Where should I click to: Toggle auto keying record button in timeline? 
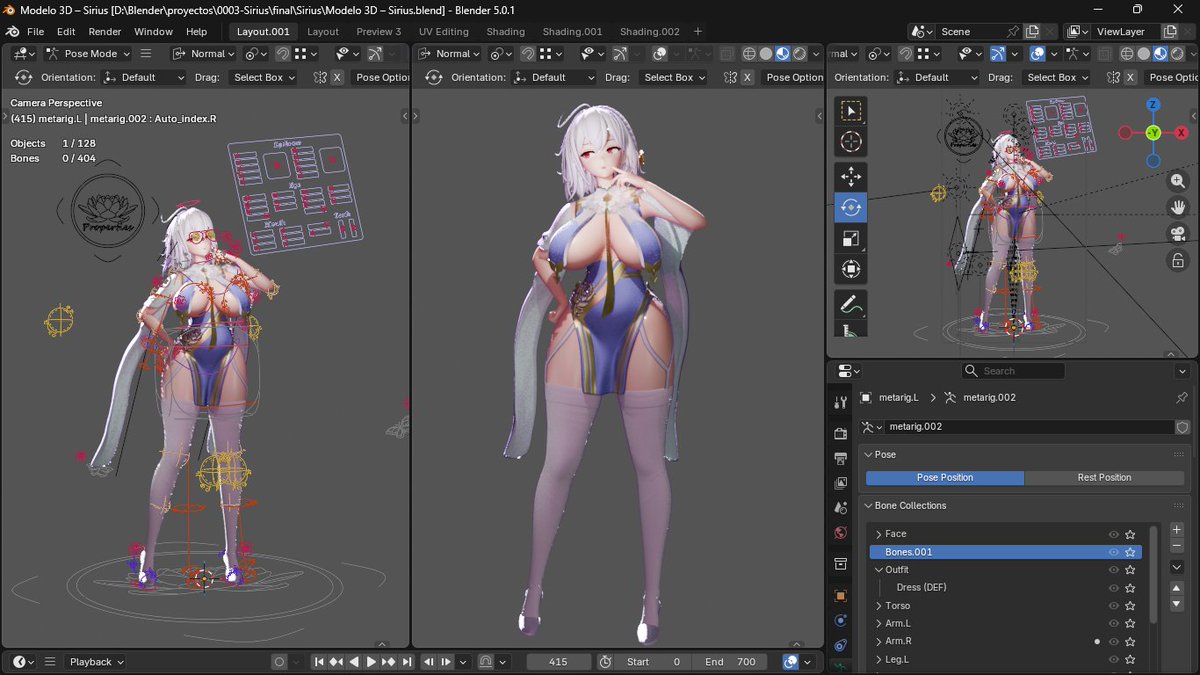[x=280, y=662]
